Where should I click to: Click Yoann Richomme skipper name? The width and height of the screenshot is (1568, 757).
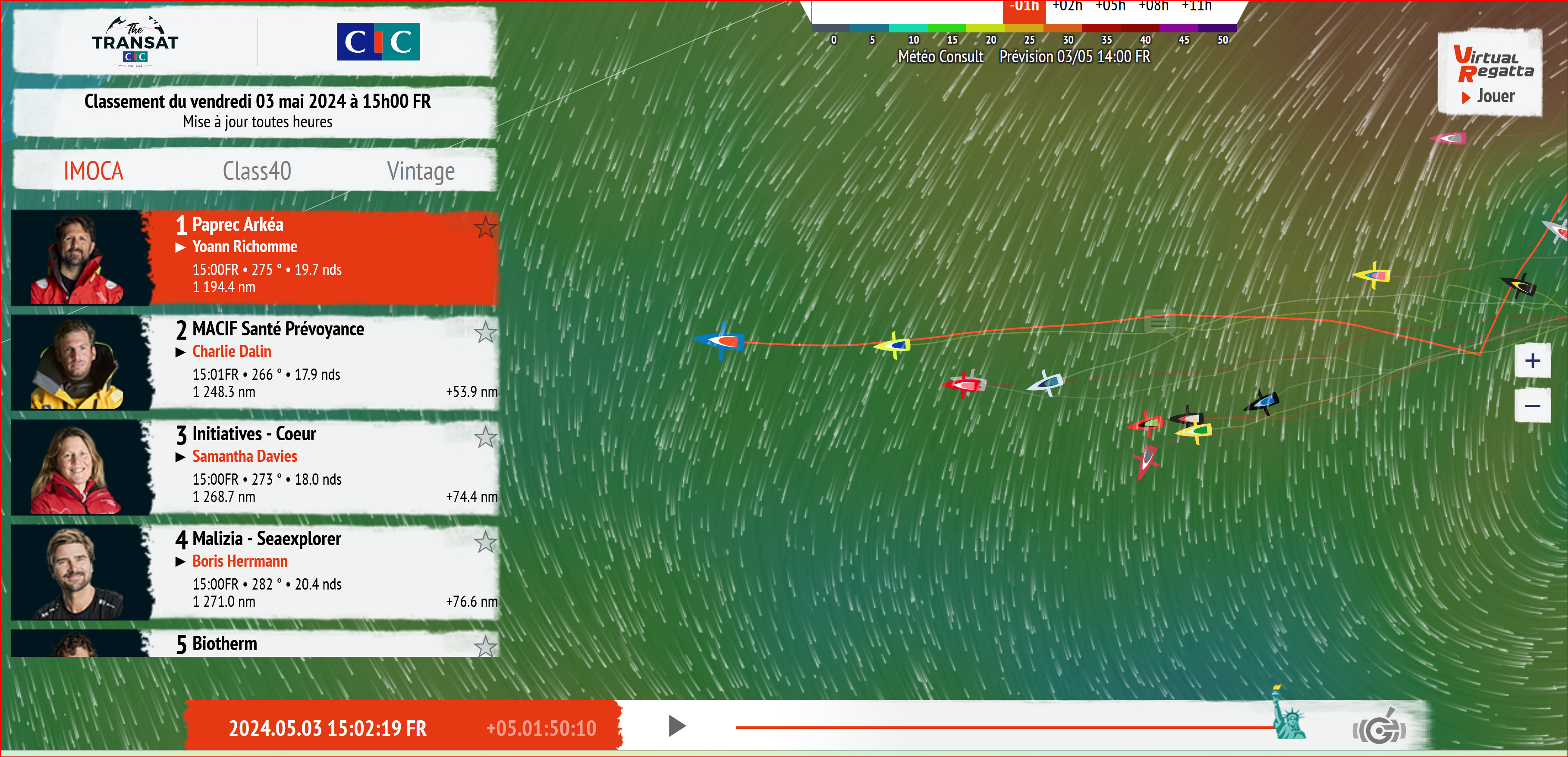tap(245, 246)
